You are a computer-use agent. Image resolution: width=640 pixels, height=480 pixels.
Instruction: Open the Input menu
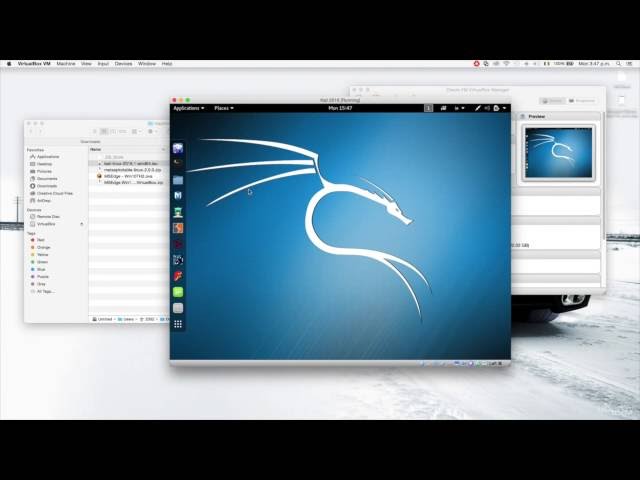coord(103,64)
